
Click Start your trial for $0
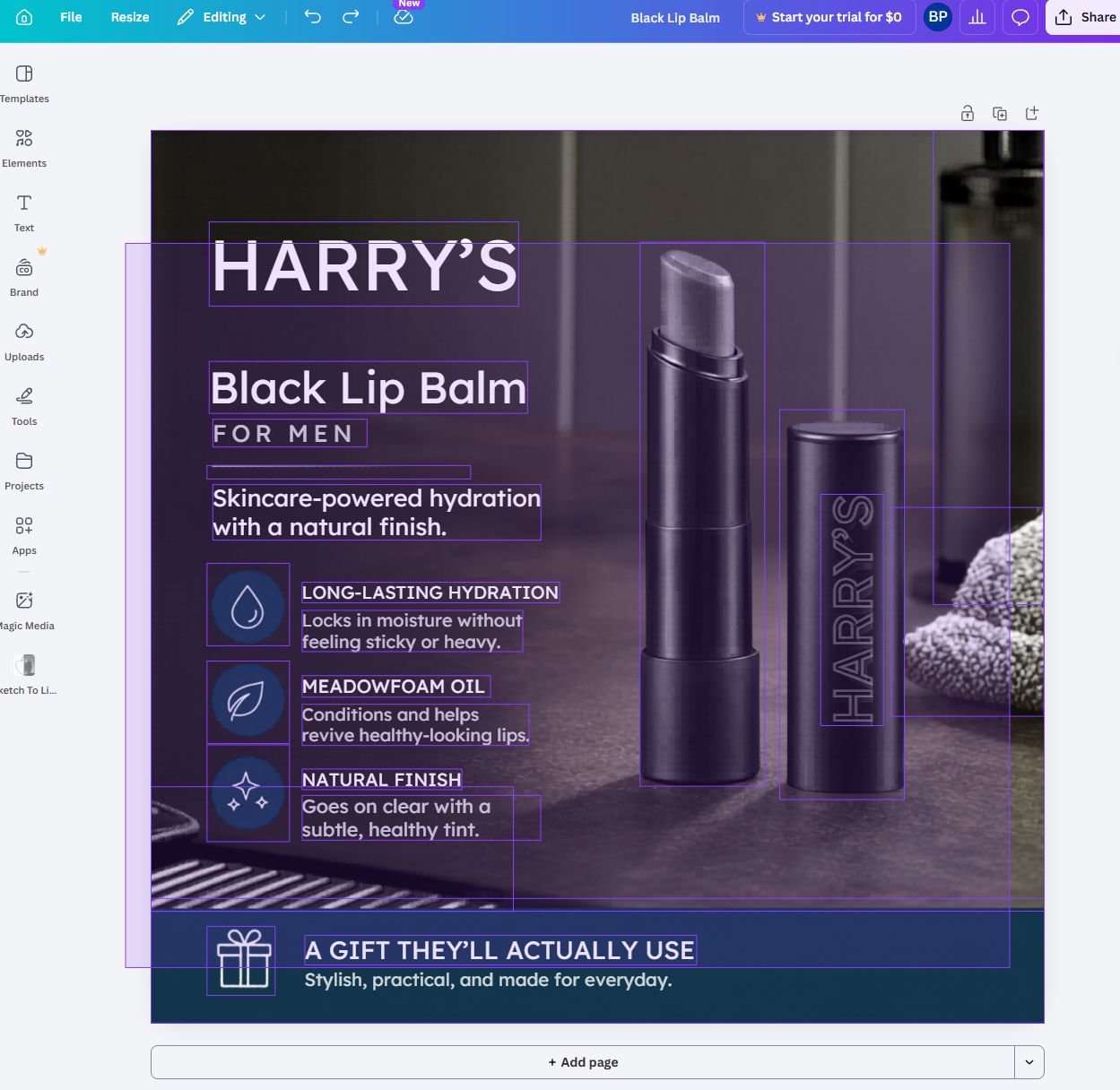point(829,17)
